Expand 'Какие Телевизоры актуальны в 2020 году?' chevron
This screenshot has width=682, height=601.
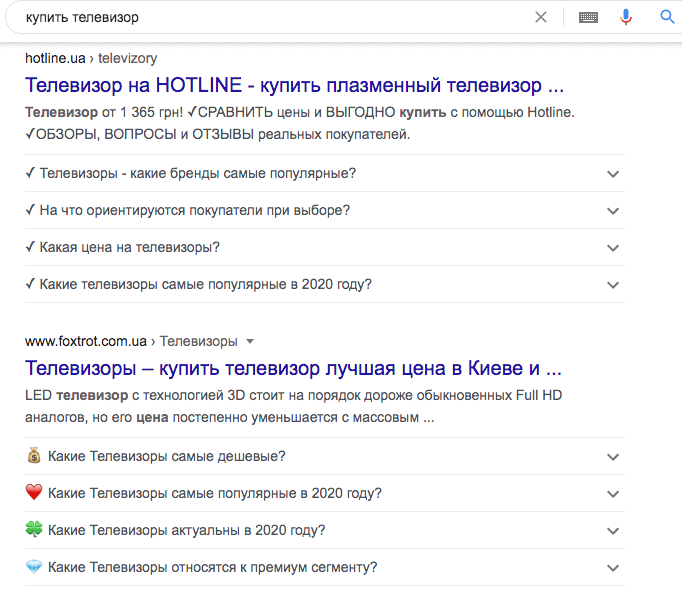pyautogui.click(x=613, y=531)
